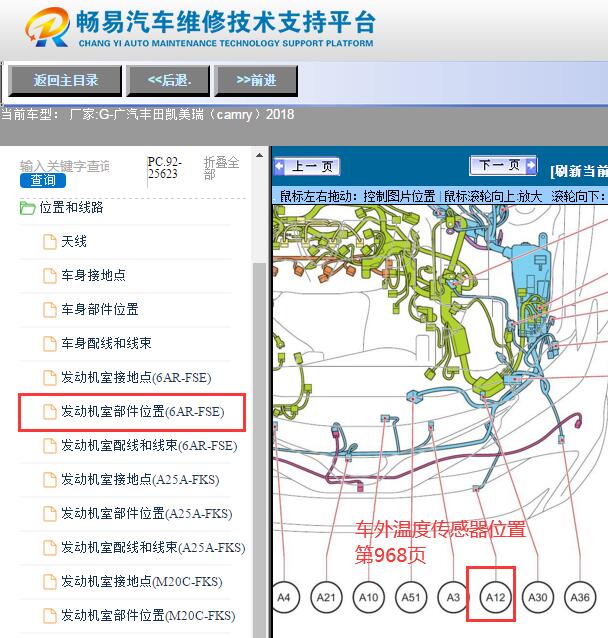Click the 下一页 next page button
This screenshot has height=638, width=608.
pos(503,165)
